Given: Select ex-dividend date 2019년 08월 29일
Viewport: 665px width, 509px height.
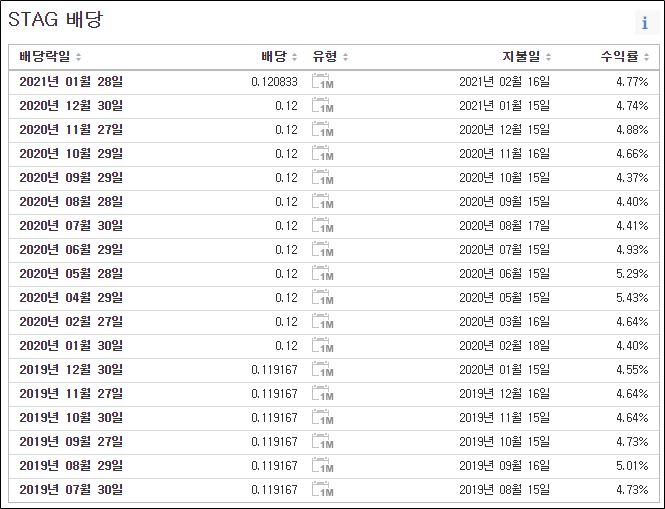Looking at the screenshot, I should coord(71,465).
